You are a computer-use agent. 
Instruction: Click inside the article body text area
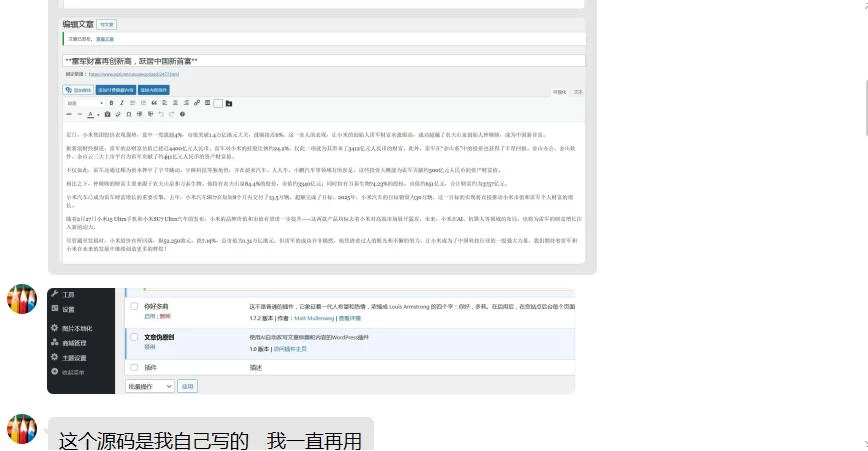tap(324, 191)
